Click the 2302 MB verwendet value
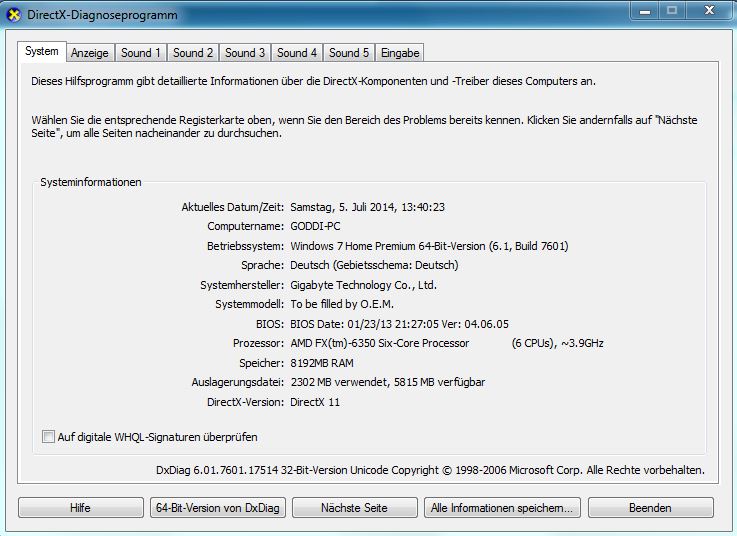The height and width of the screenshot is (536, 737). 388,383
